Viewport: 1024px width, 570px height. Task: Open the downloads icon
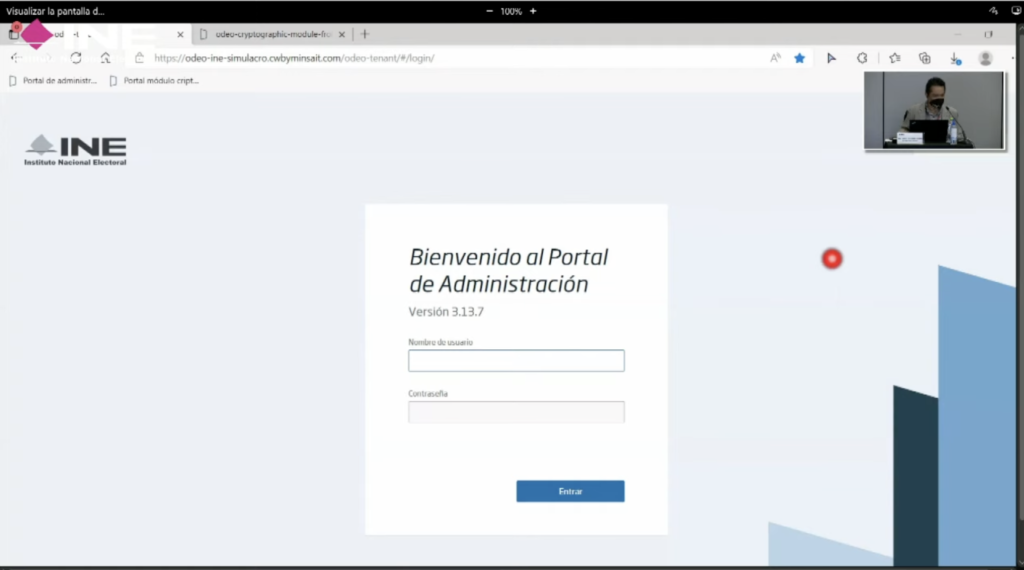click(954, 58)
